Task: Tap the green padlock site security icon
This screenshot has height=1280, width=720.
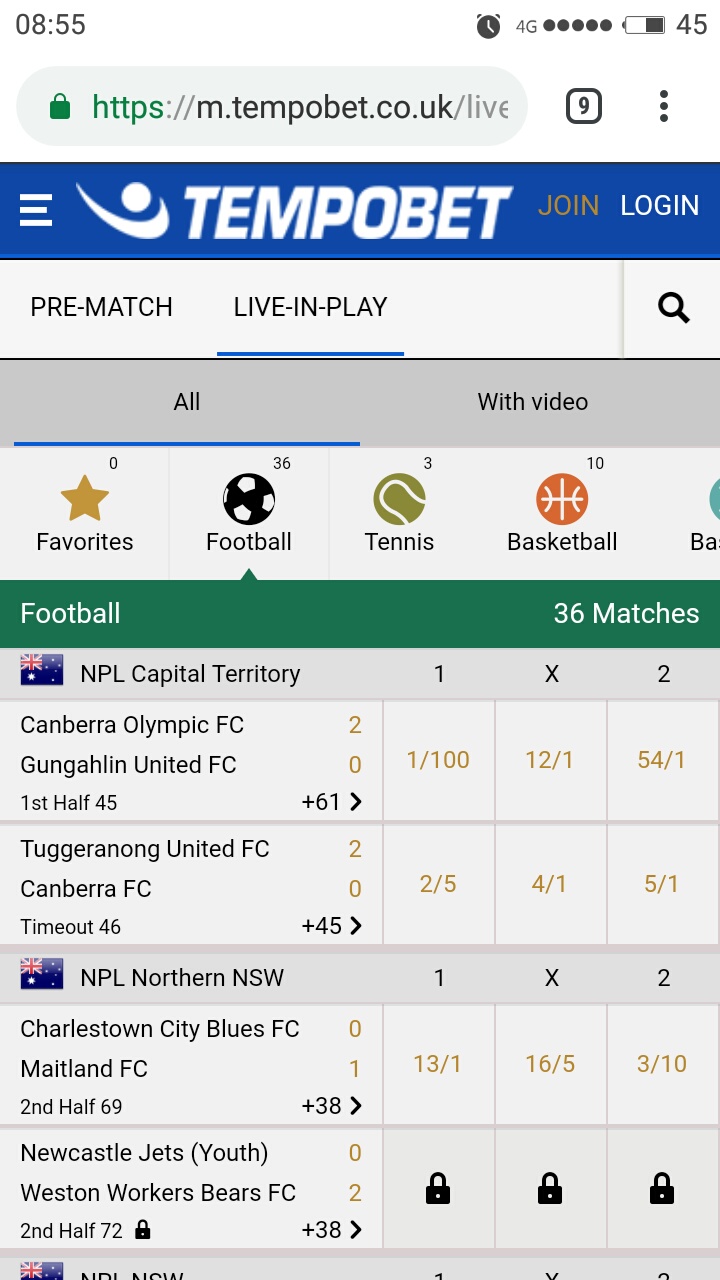Action: pyautogui.click(x=60, y=106)
